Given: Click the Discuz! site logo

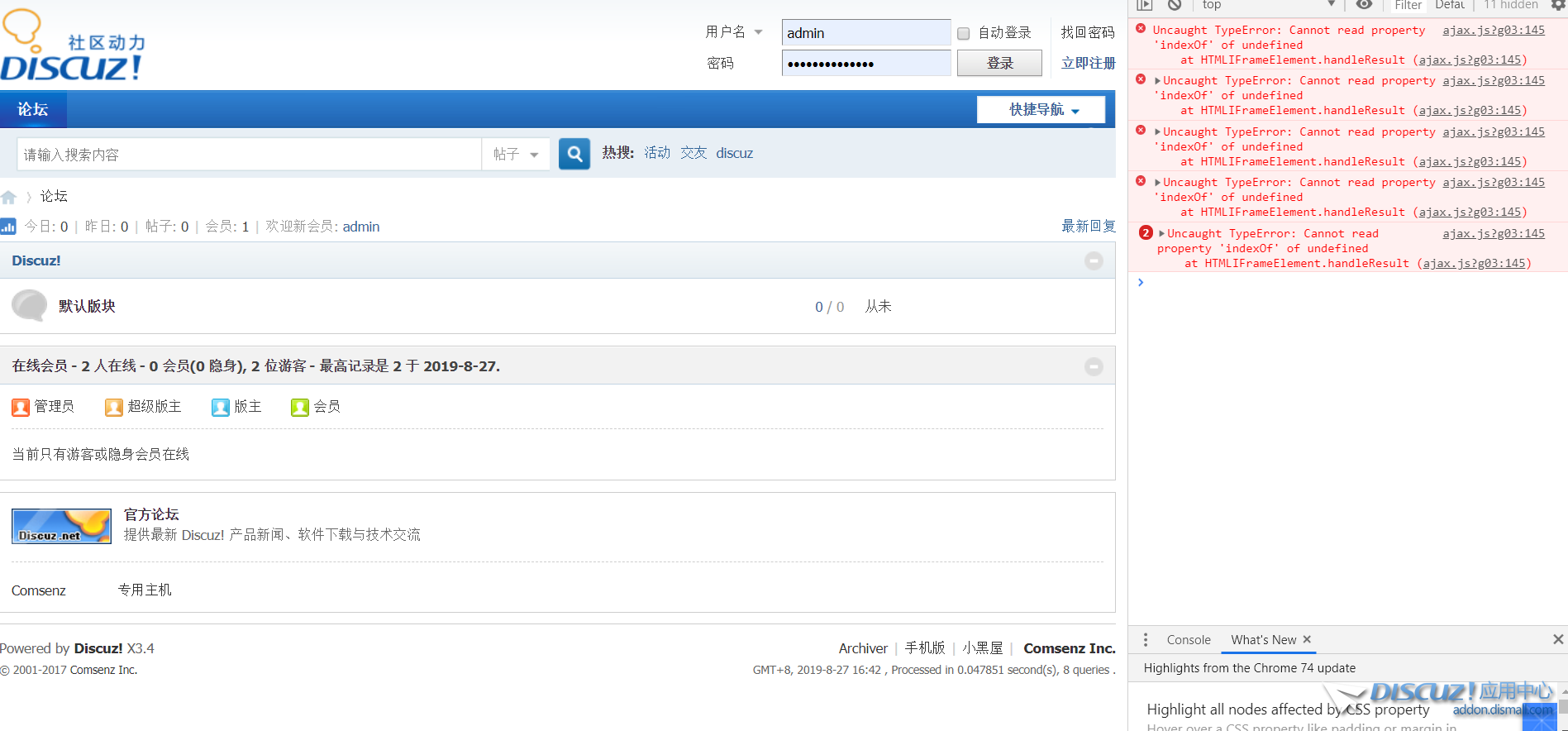Looking at the screenshot, I should click(x=73, y=45).
